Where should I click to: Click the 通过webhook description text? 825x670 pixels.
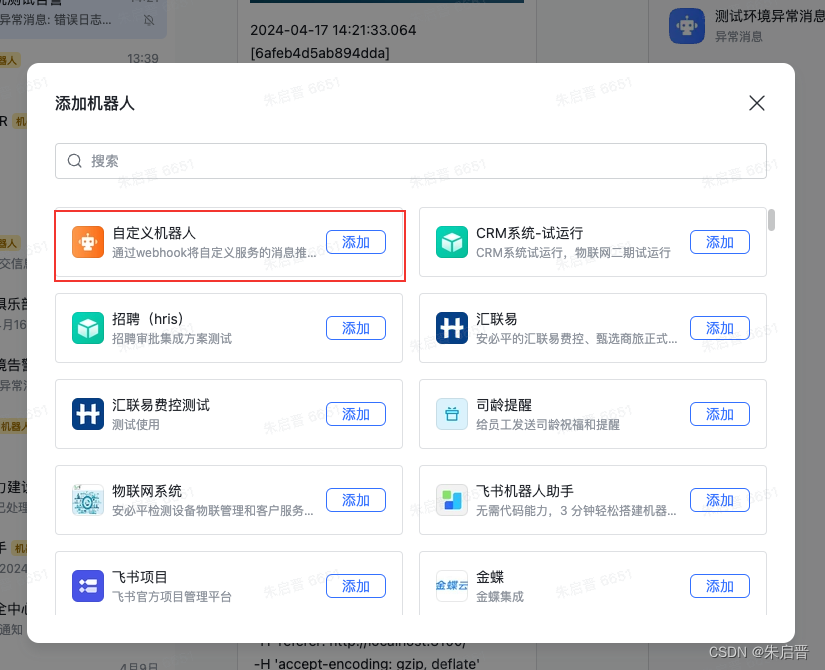coord(214,253)
